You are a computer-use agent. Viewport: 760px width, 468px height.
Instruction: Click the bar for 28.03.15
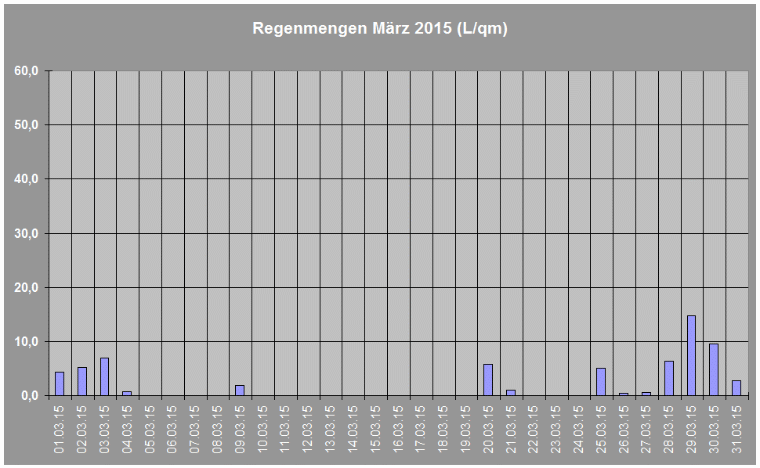pos(669,378)
